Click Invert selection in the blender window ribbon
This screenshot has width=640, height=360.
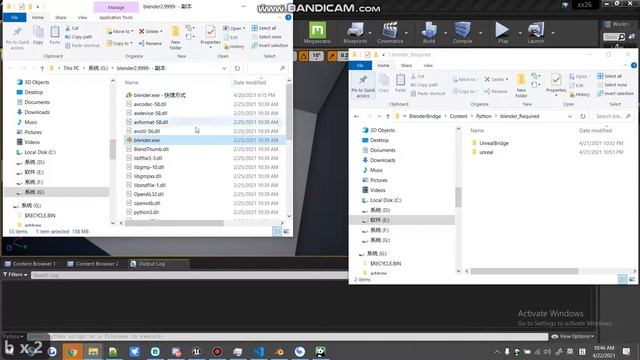tap(270, 45)
